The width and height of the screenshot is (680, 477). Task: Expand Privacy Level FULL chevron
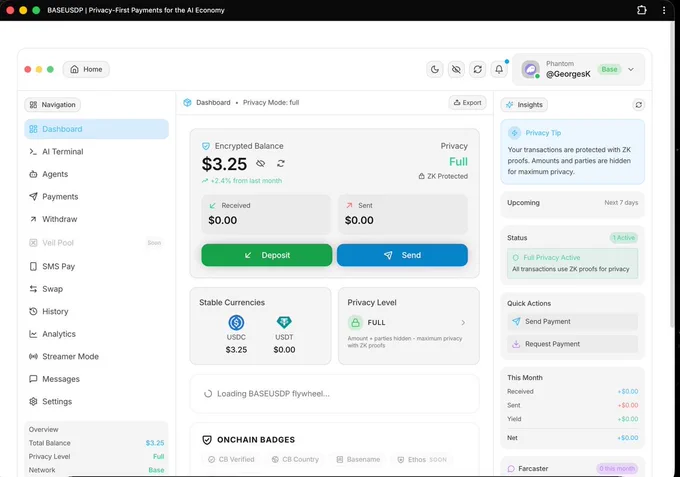tap(463, 323)
